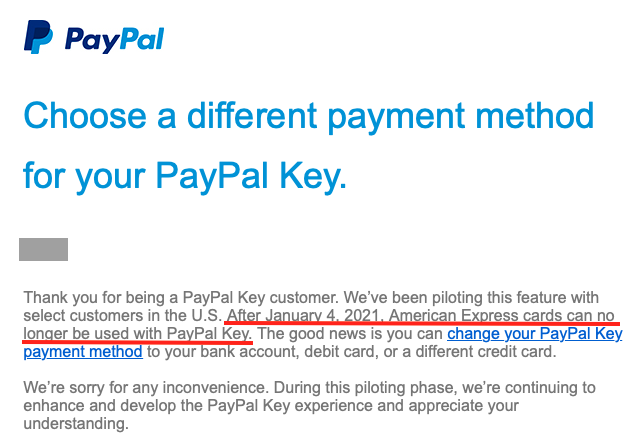
Task: Click "We're sorry for any inconvenience." sentence
Action: point(146,388)
